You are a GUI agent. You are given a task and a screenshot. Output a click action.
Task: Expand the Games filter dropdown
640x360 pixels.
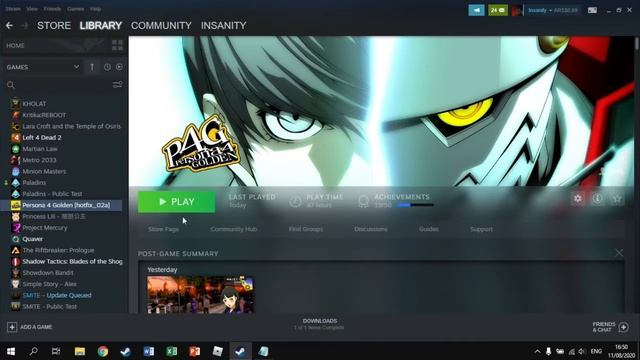click(x=76, y=67)
